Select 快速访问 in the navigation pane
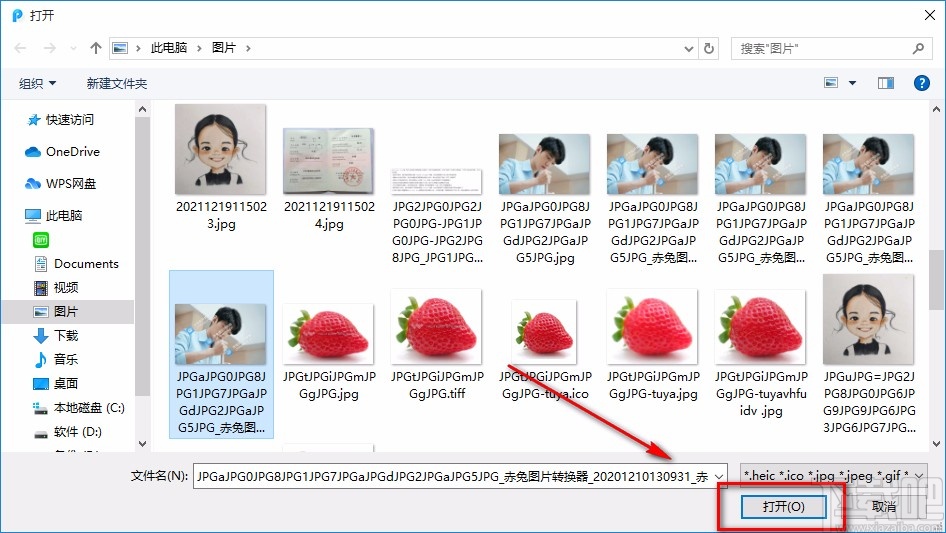This screenshot has width=946, height=533. tap(60, 120)
